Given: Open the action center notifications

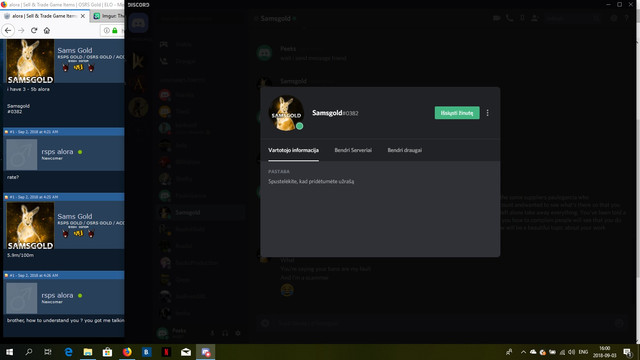Looking at the screenshot, I should tap(628, 352).
